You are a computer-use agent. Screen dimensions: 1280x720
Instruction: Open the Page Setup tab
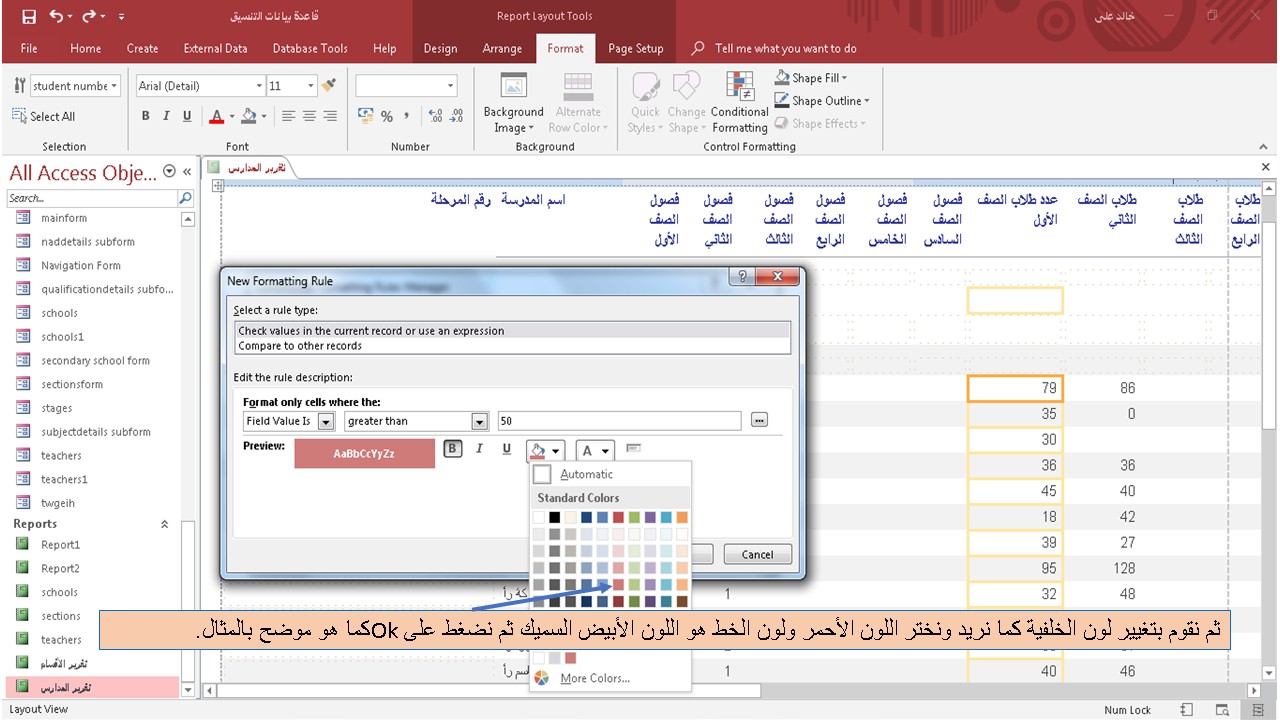pos(636,48)
